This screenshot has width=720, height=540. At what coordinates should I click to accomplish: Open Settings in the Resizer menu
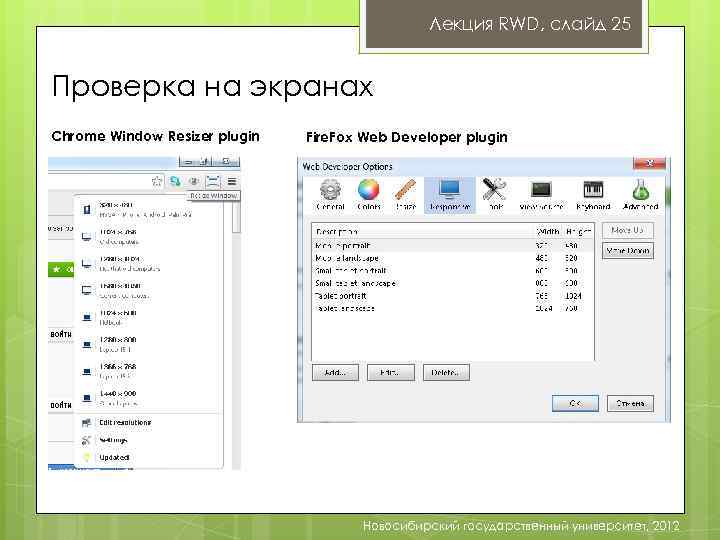[x=148, y=440]
